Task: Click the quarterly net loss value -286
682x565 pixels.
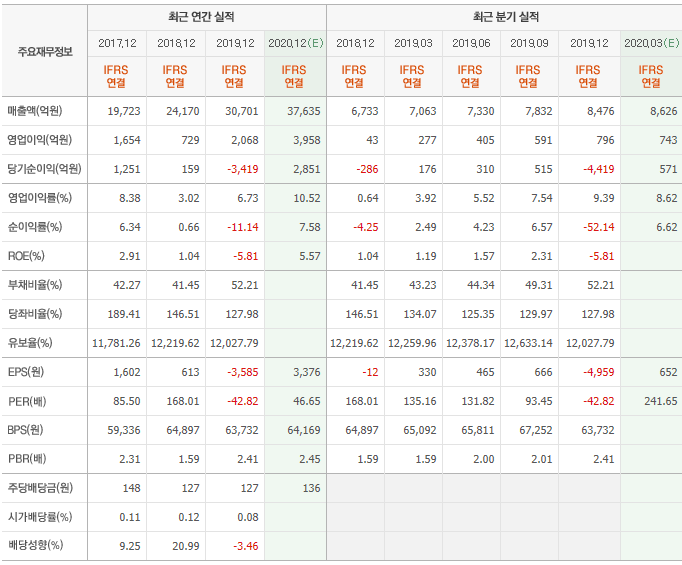Action: coord(367,169)
